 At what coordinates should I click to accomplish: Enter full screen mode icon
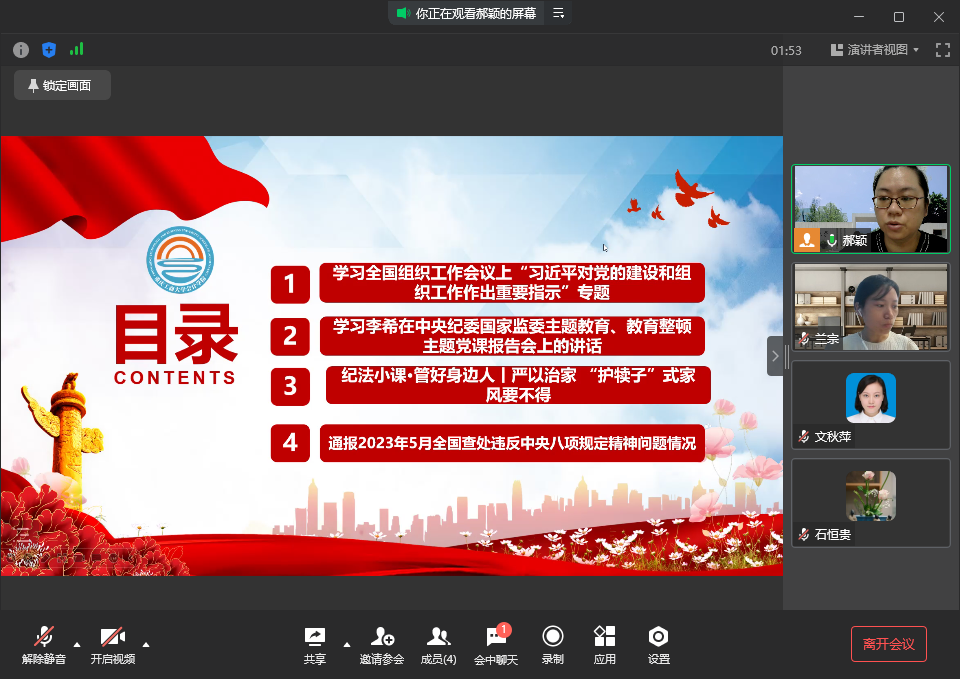click(942, 49)
